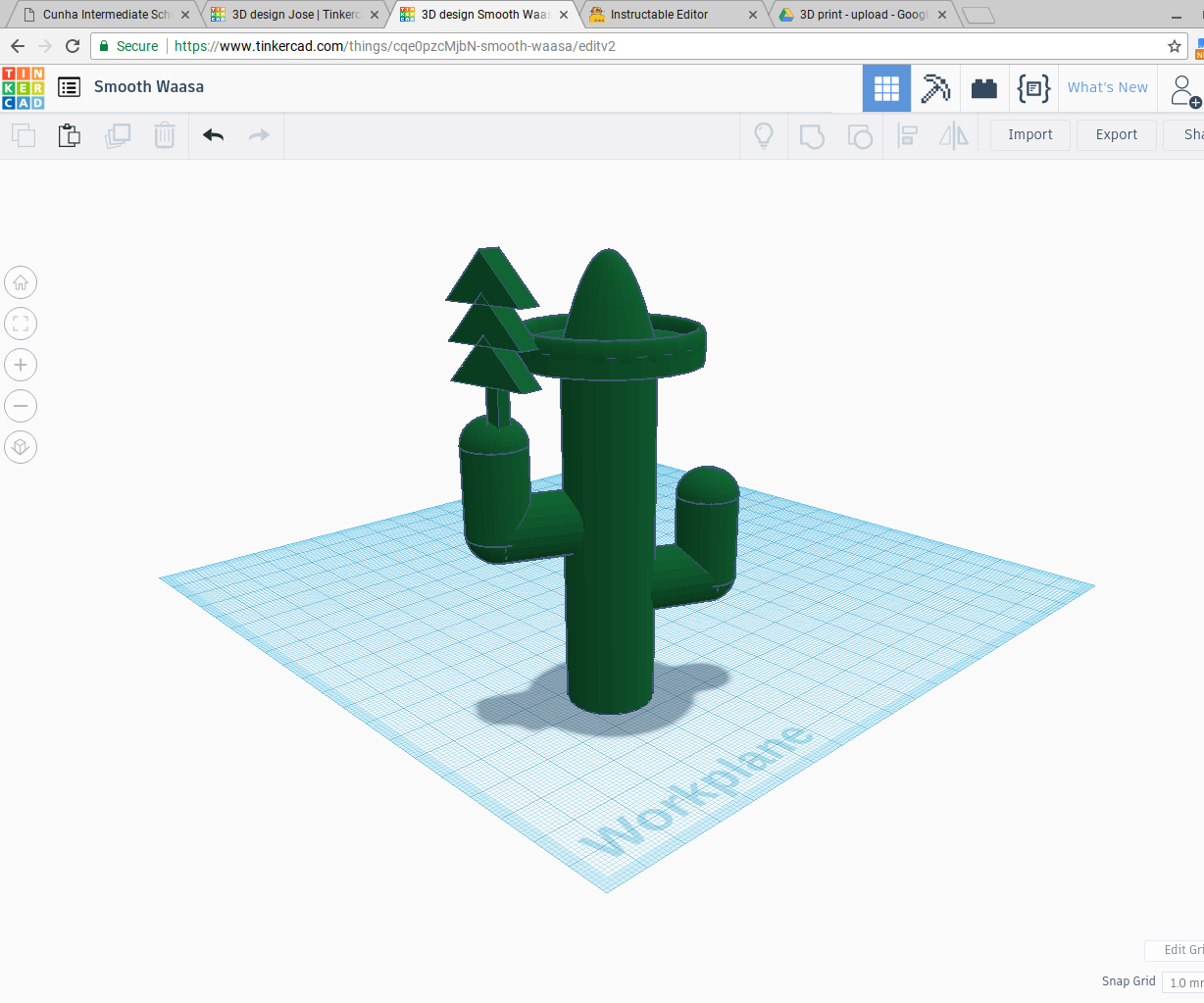Click the Delete trash icon
Screen dimensions: 1204x1003
click(x=165, y=135)
